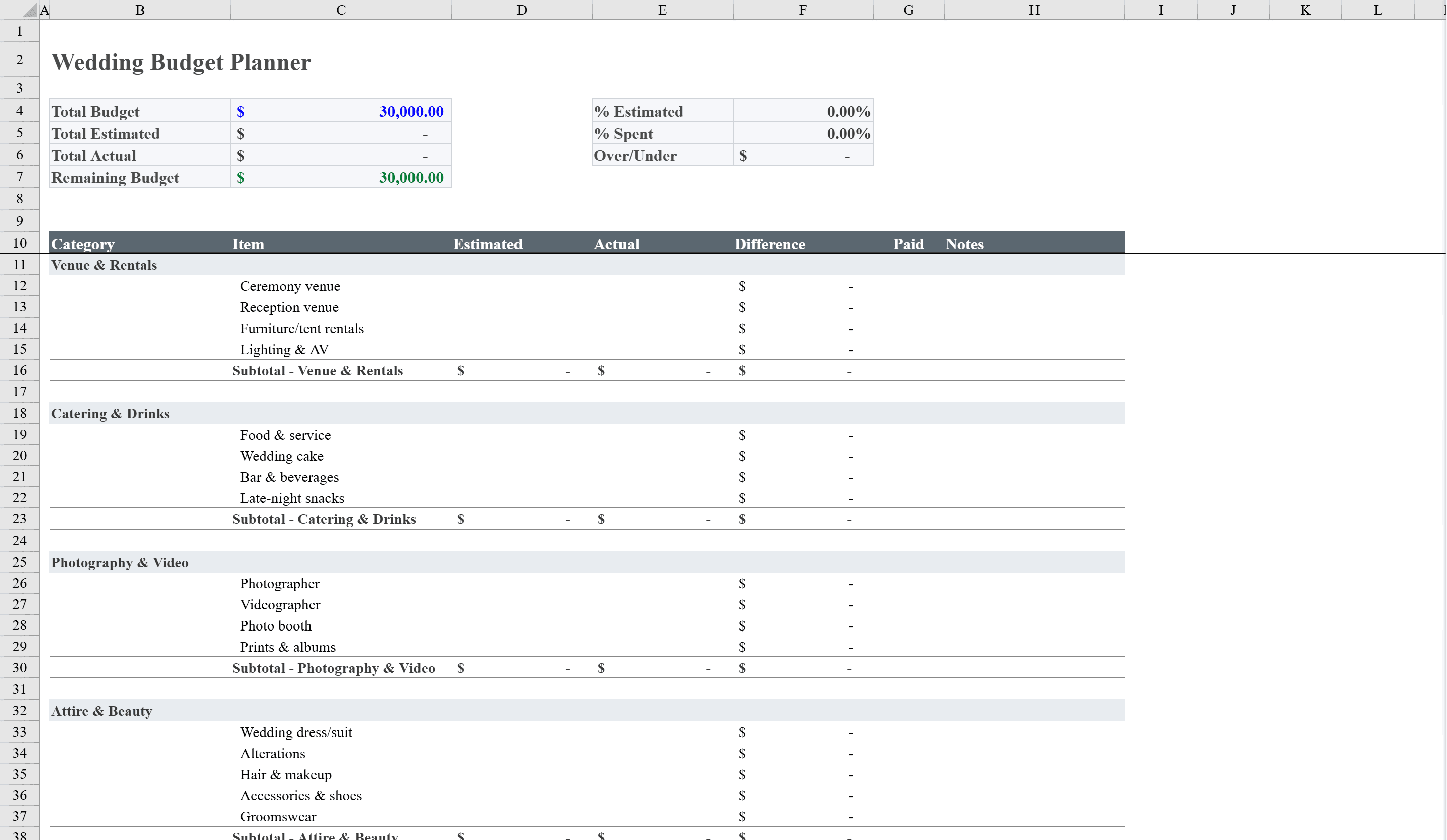The image size is (1447, 840).
Task: Select the Wedding Budget Planner title cell
Action: (181, 62)
